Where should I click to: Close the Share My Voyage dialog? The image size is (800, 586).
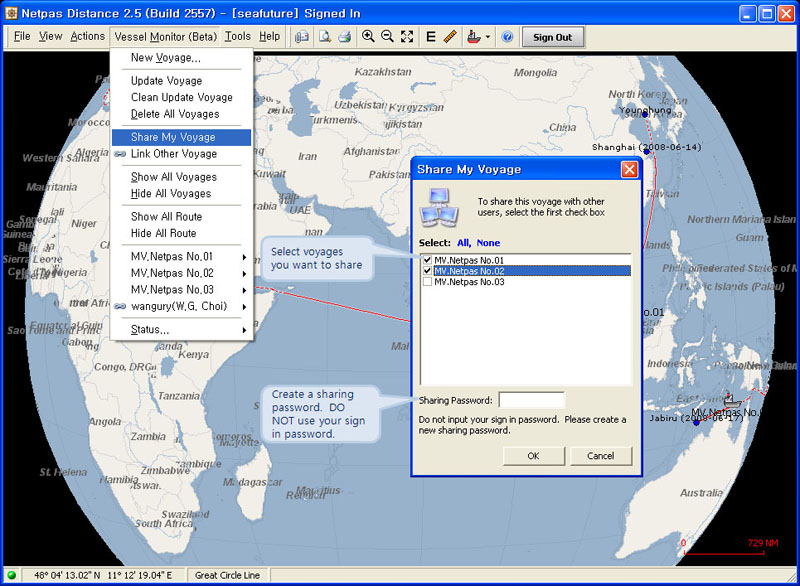629,169
